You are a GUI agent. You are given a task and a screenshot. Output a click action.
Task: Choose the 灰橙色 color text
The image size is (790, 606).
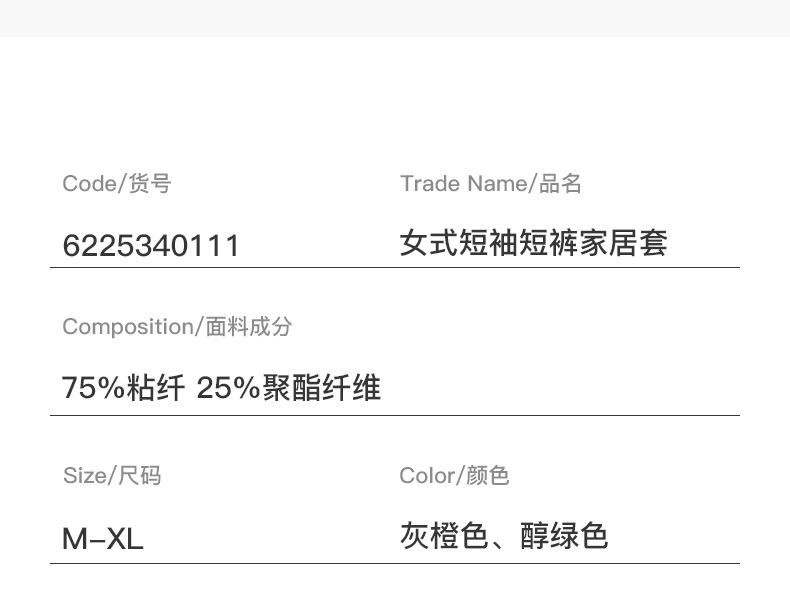tap(444, 537)
